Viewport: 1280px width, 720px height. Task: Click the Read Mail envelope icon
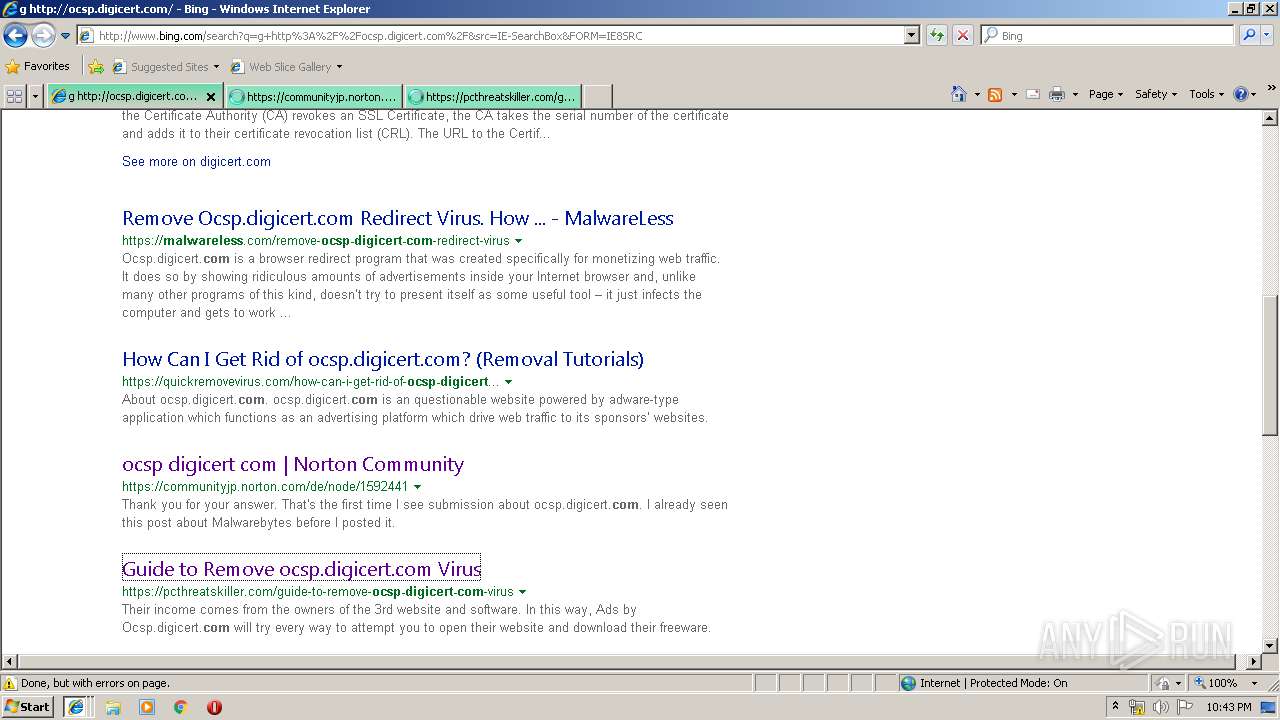click(1033, 94)
